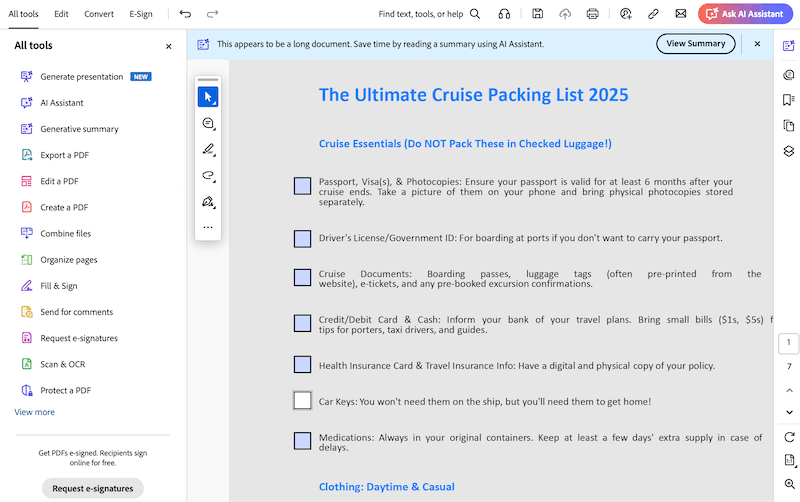Save the document using the floppy disk icon

pos(538,14)
